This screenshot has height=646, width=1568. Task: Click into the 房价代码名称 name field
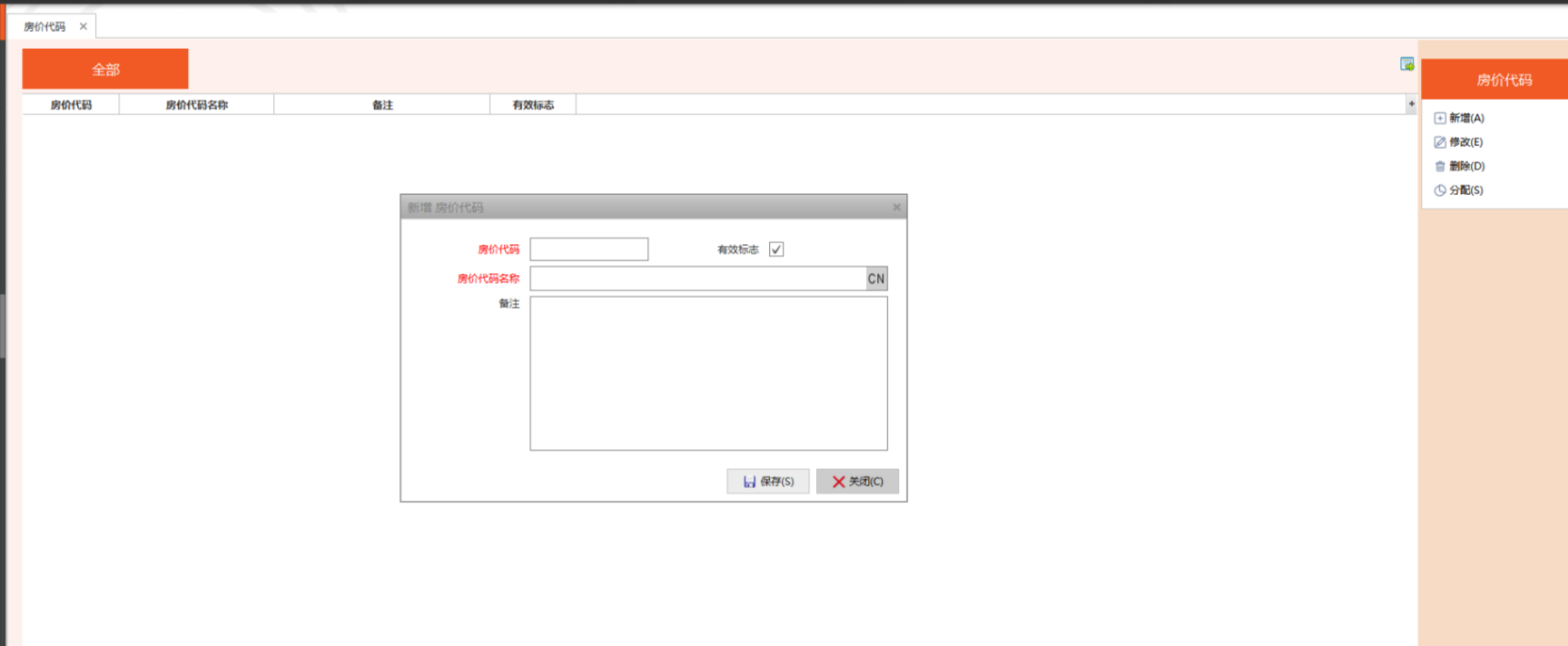point(697,279)
